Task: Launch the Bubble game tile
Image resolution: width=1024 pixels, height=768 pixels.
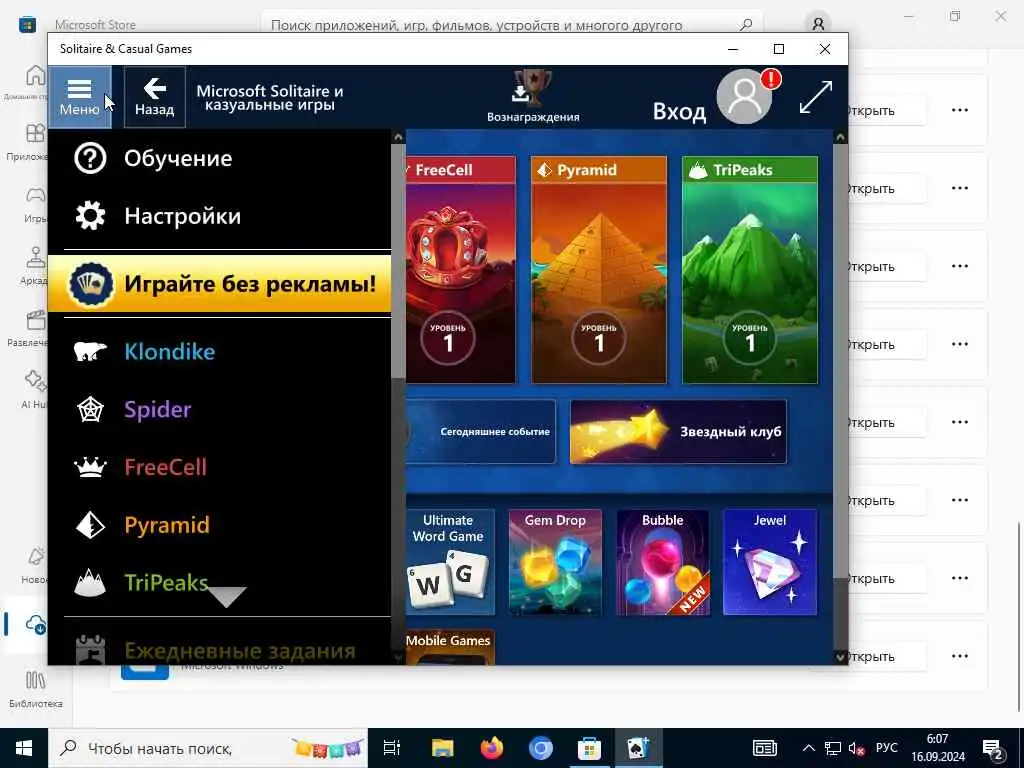Action: 662,562
